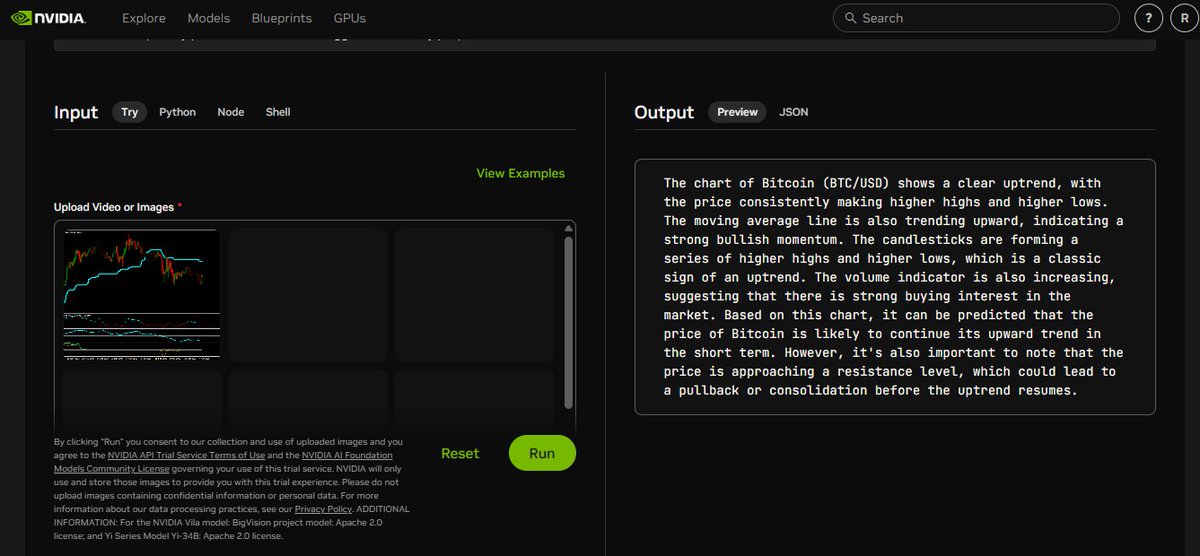Open the user account R avatar
1200x556 pixels.
[x=1183, y=18]
